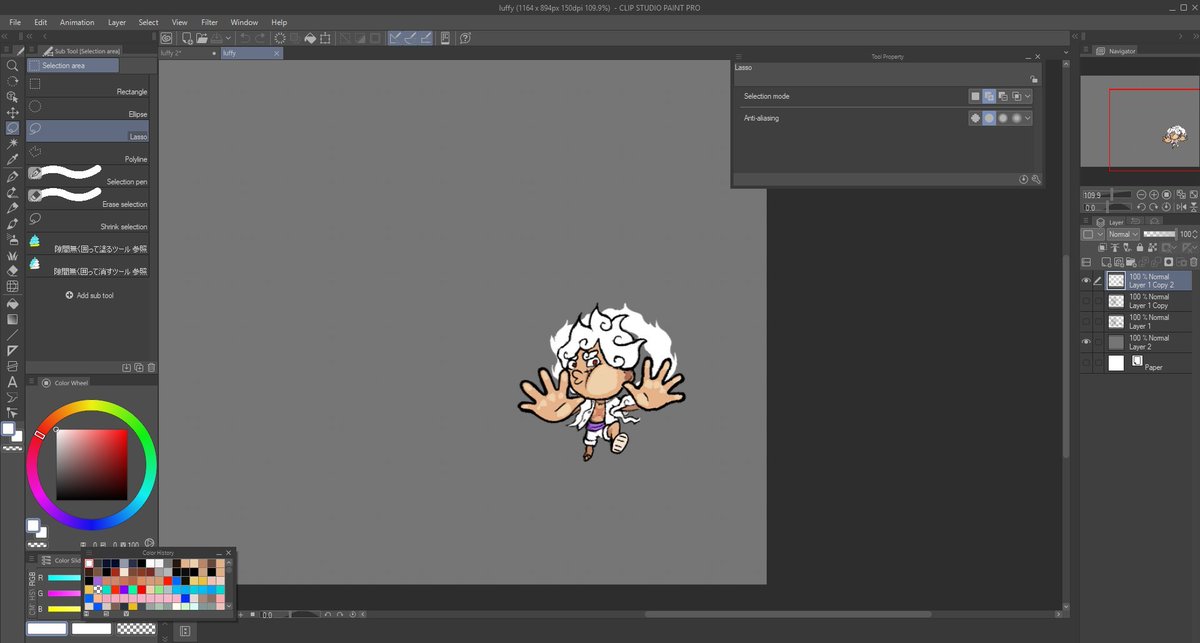Click the layer opacity slider
Image resolution: width=1200 pixels, height=643 pixels.
coord(1159,234)
